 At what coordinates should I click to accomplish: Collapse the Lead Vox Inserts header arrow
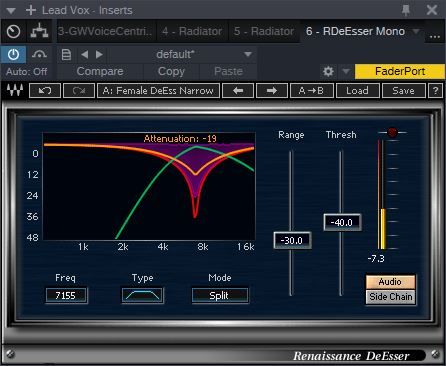[x=11, y=11]
